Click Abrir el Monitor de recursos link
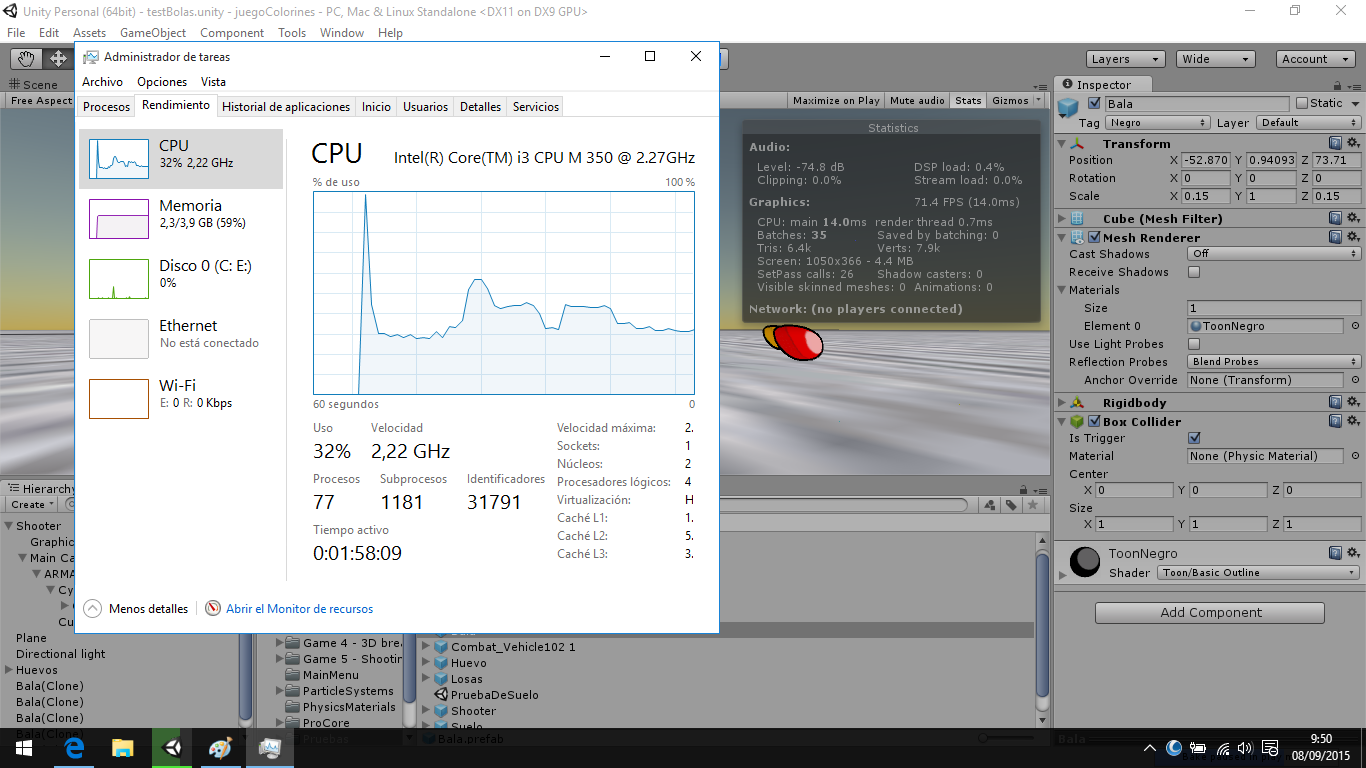Screen dimensions: 1366x768 pos(299,609)
